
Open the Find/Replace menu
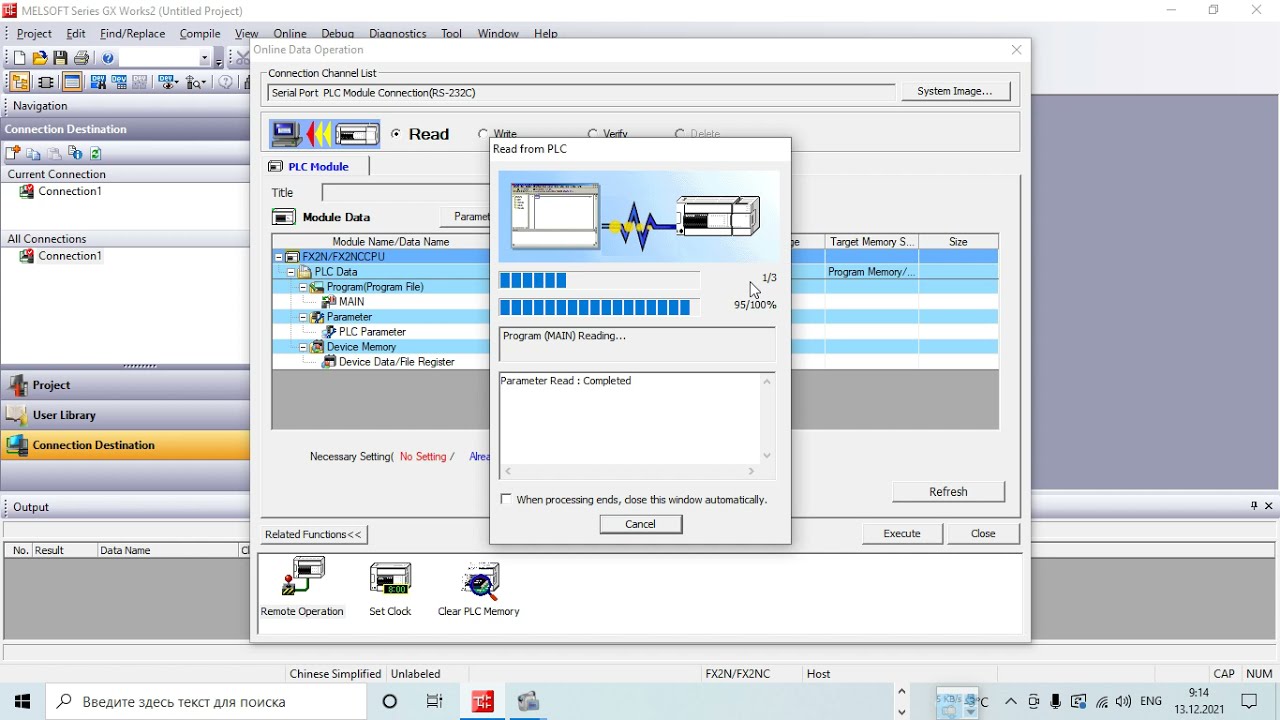pos(133,33)
